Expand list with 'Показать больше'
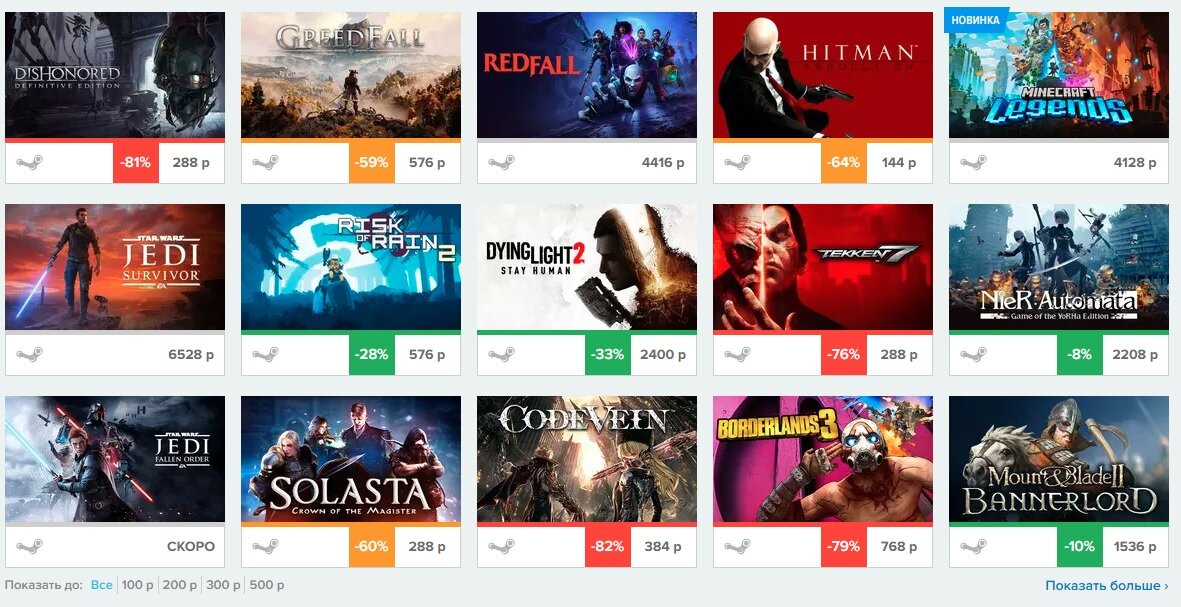 pos(1106,585)
